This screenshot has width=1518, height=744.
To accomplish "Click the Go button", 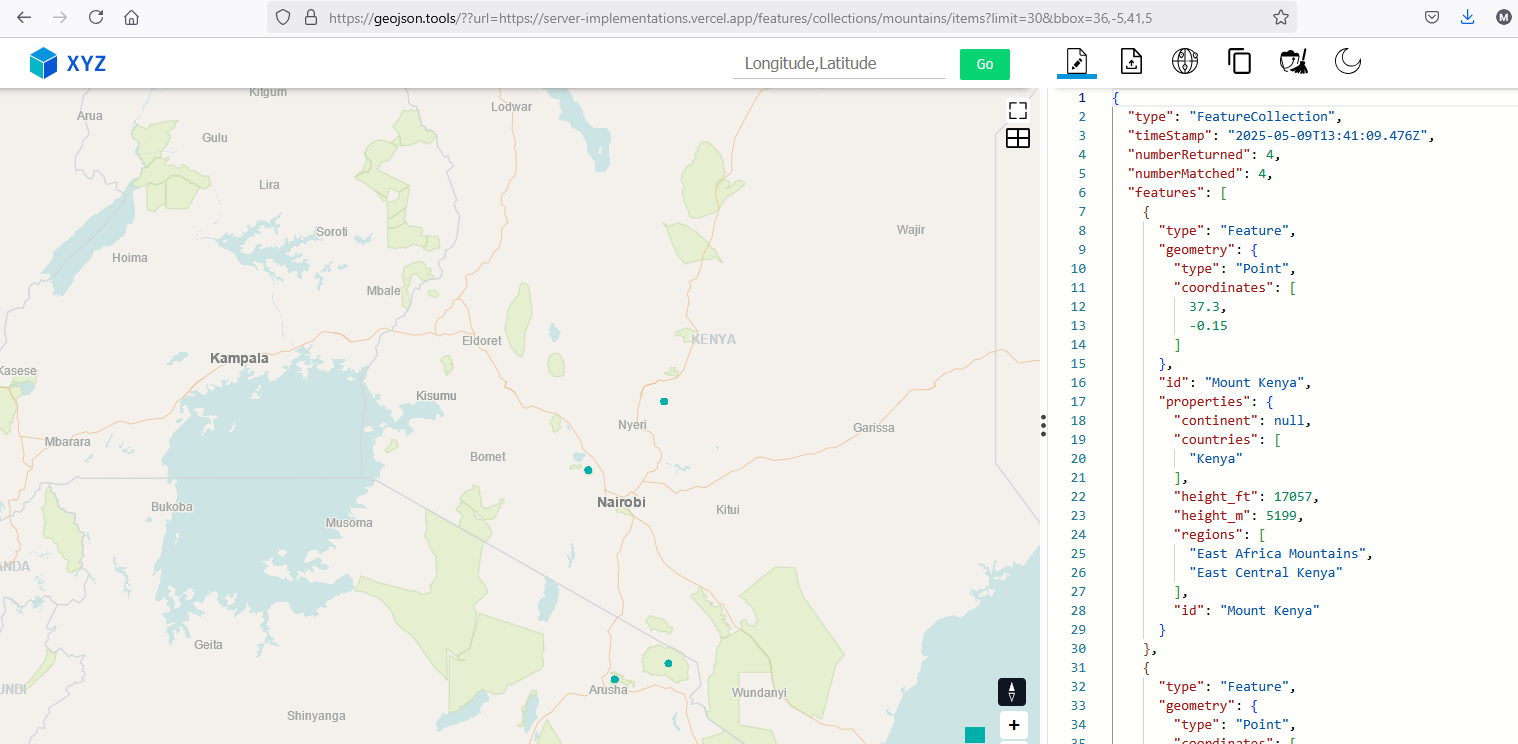I will (x=984, y=64).
